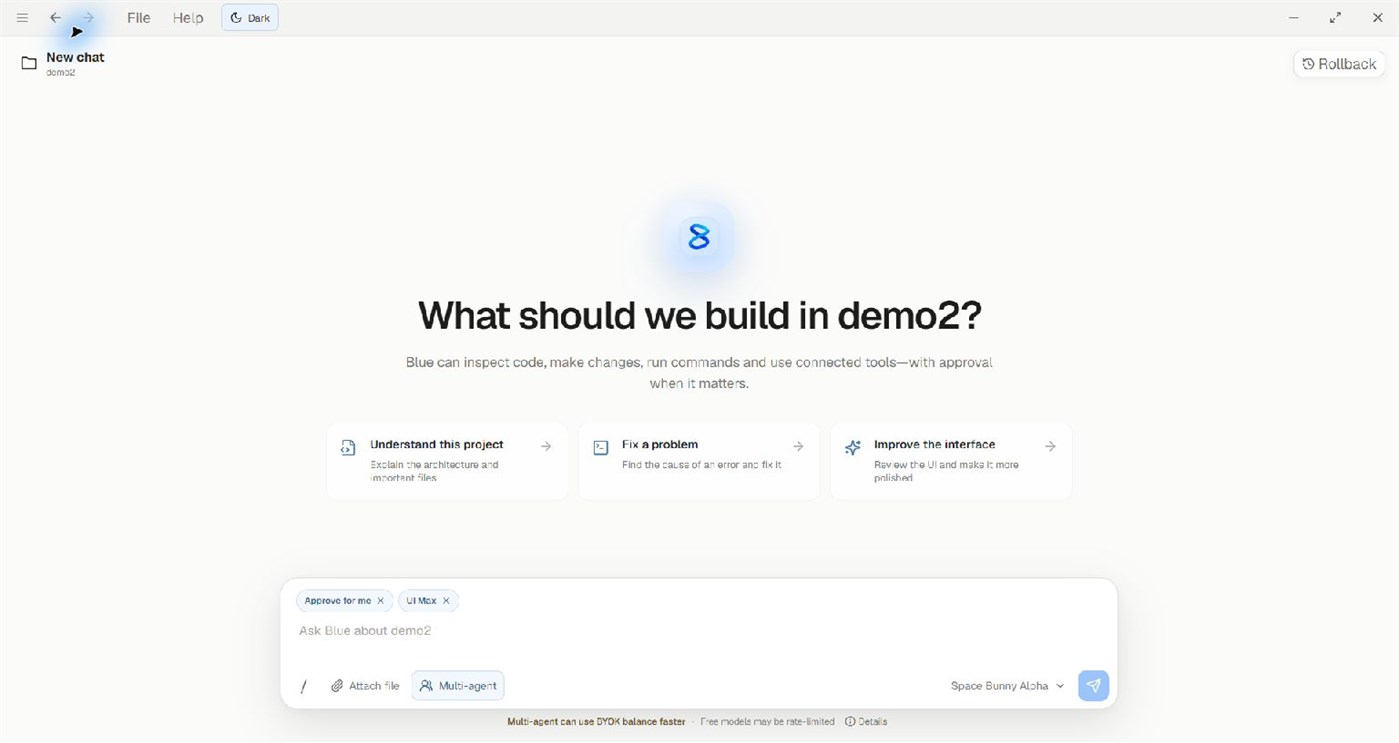Minimize the application window
1399x743 pixels.
1293,18
